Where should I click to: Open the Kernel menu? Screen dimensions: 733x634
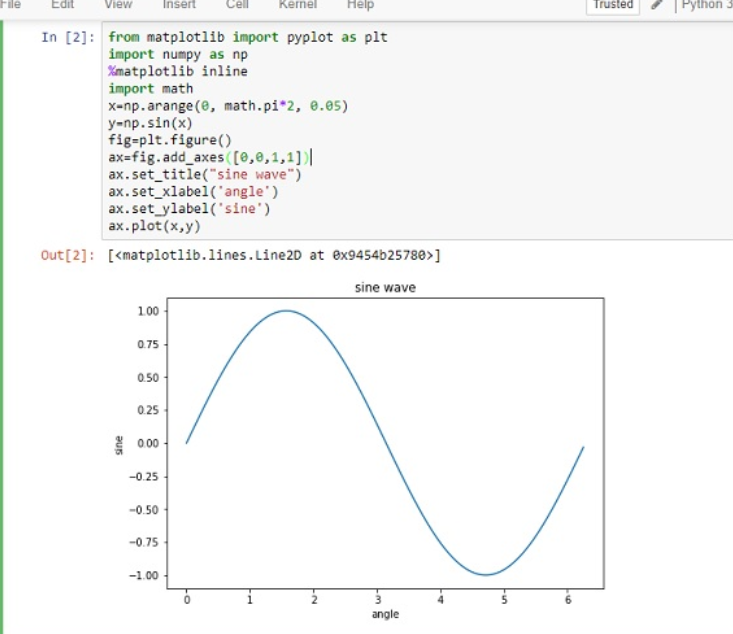point(297,4)
